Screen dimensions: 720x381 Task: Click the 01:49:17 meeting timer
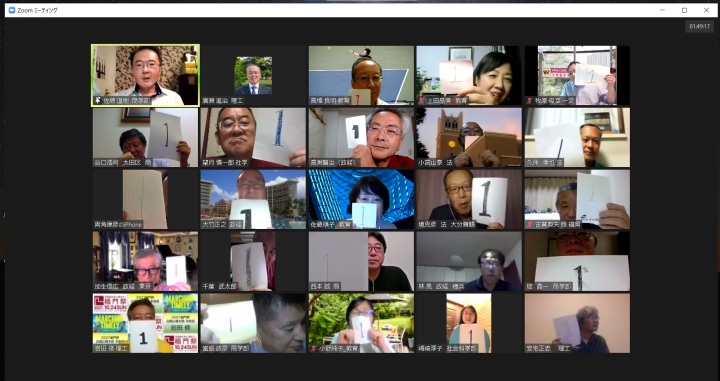[700, 27]
